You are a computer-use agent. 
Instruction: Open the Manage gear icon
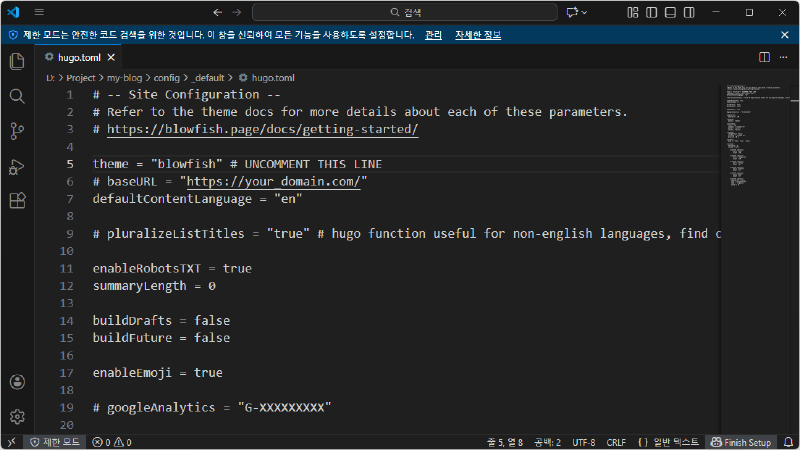click(16, 416)
